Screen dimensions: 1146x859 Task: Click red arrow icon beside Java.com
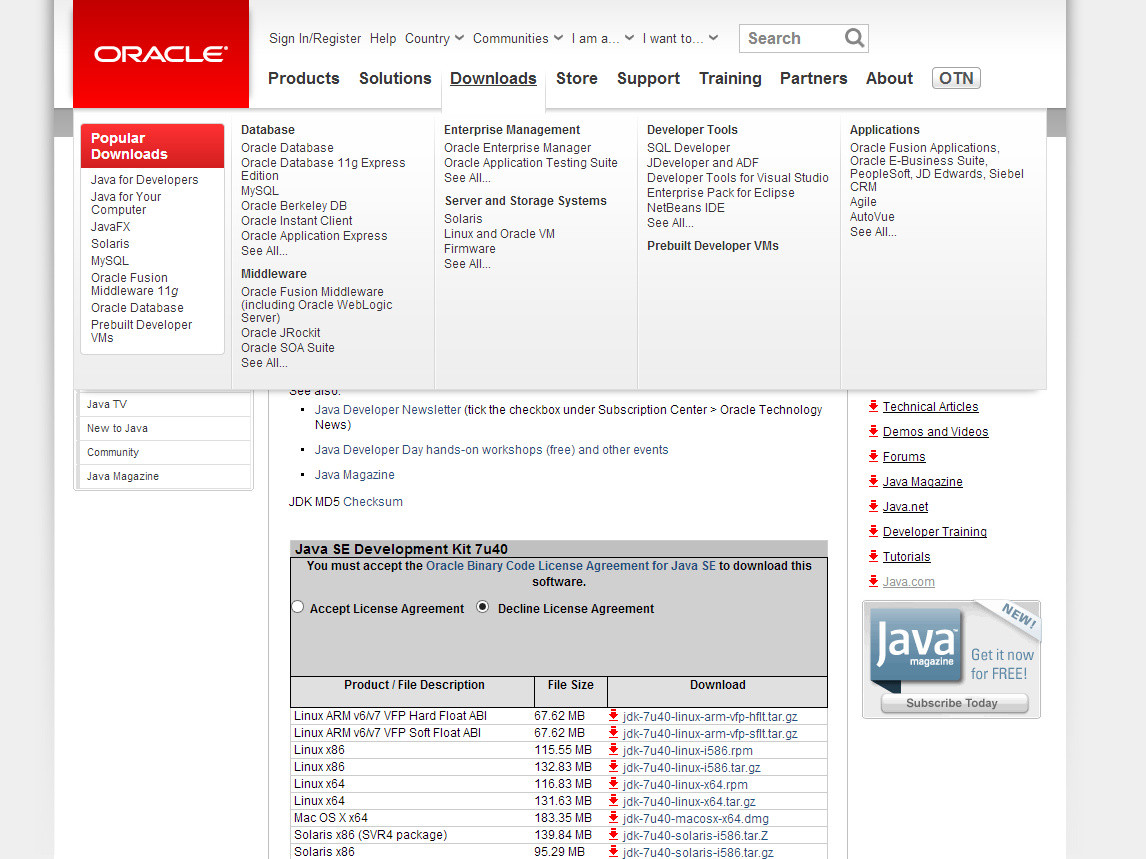(873, 581)
